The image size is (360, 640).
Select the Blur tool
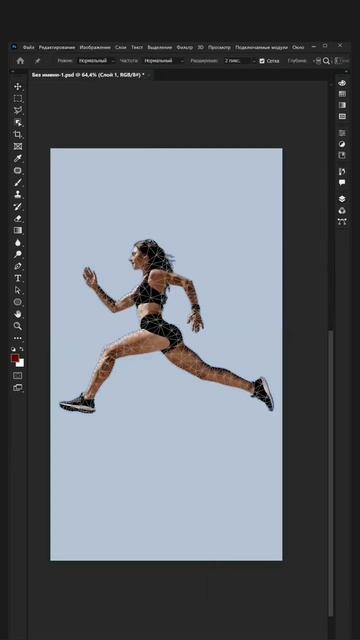(x=18, y=242)
